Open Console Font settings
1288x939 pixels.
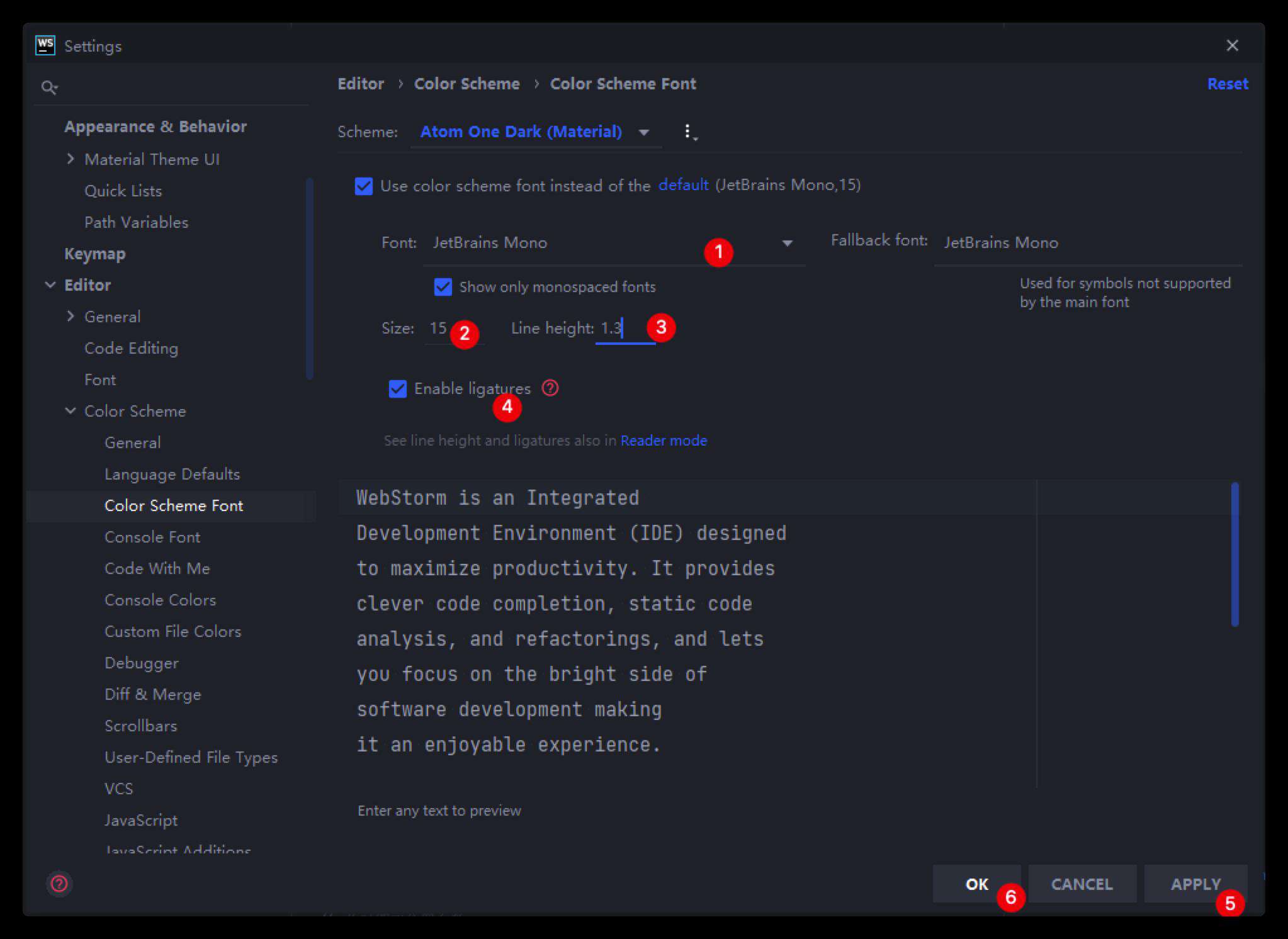coord(152,537)
